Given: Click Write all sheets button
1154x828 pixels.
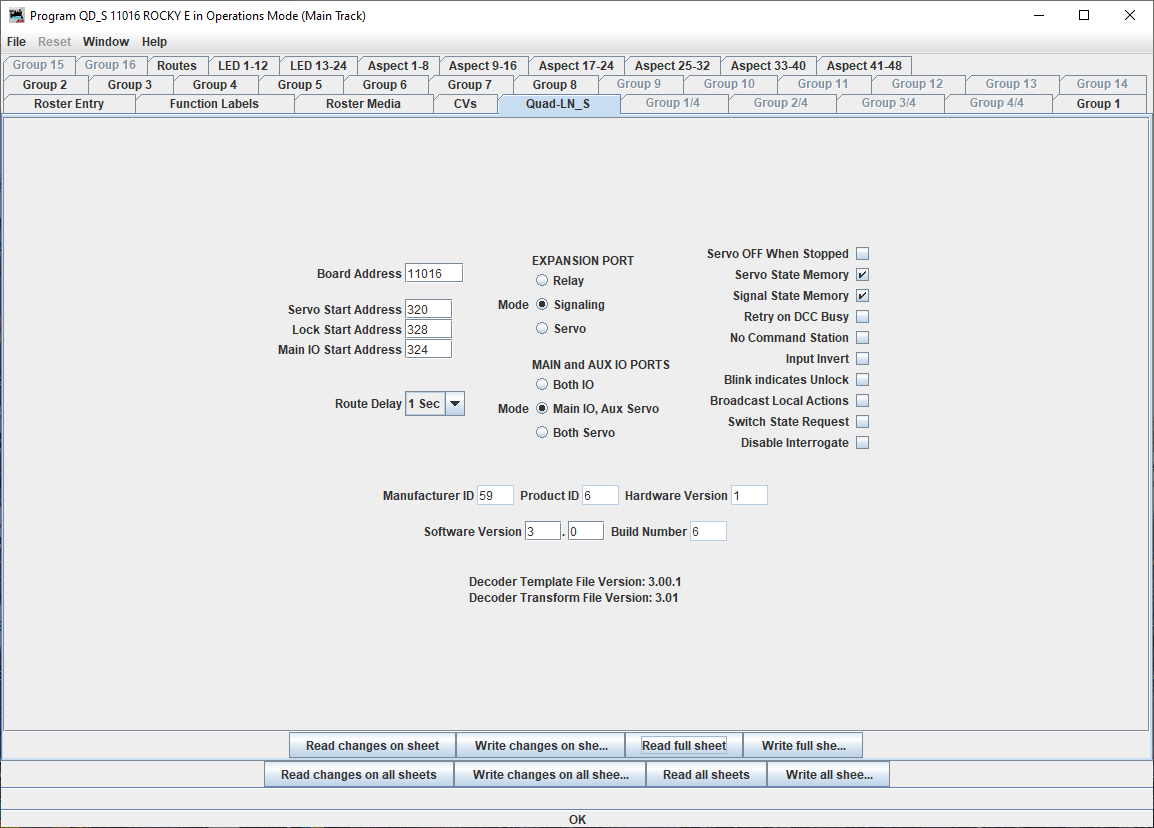Looking at the screenshot, I should coord(828,775).
